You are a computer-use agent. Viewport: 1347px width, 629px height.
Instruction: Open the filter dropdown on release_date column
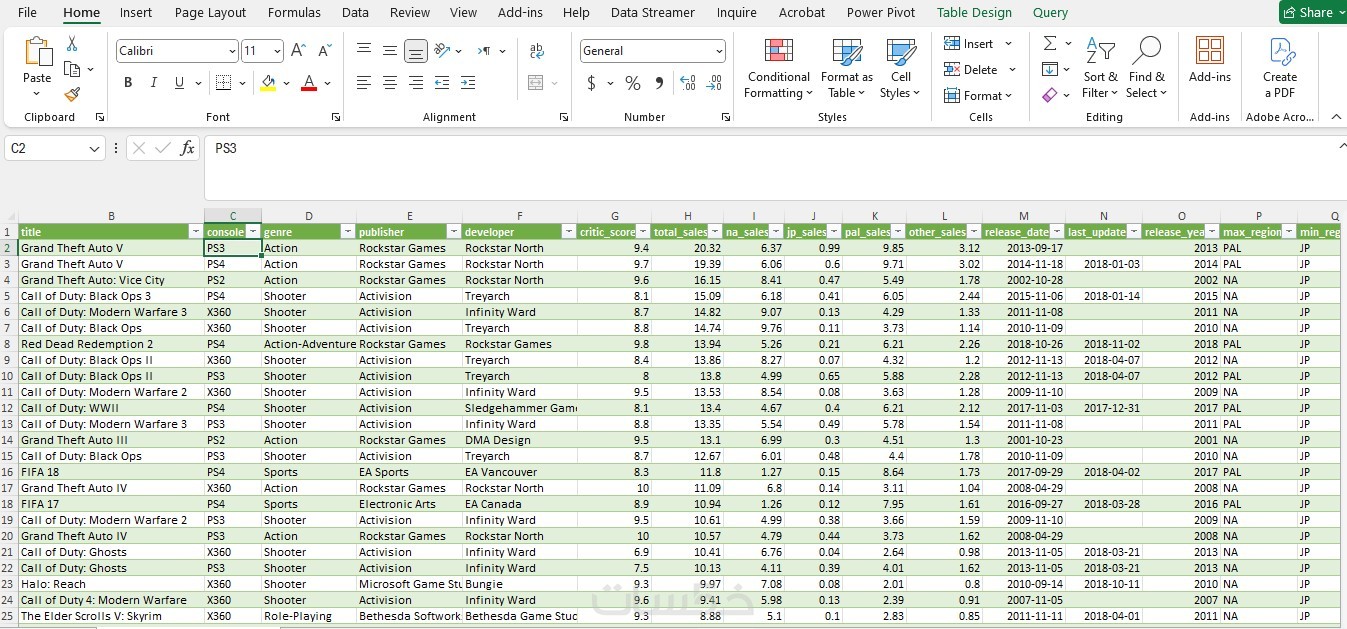[1057, 231]
